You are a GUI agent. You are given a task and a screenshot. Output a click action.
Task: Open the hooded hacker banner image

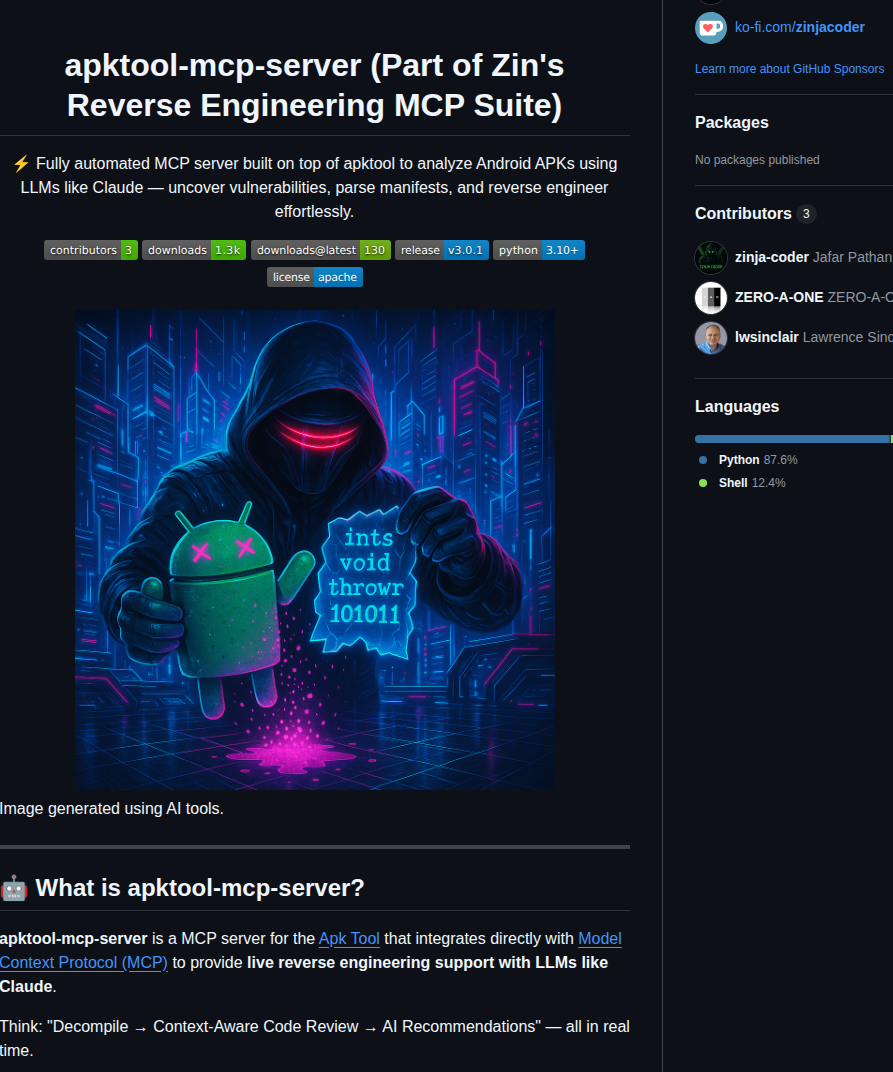315,550
